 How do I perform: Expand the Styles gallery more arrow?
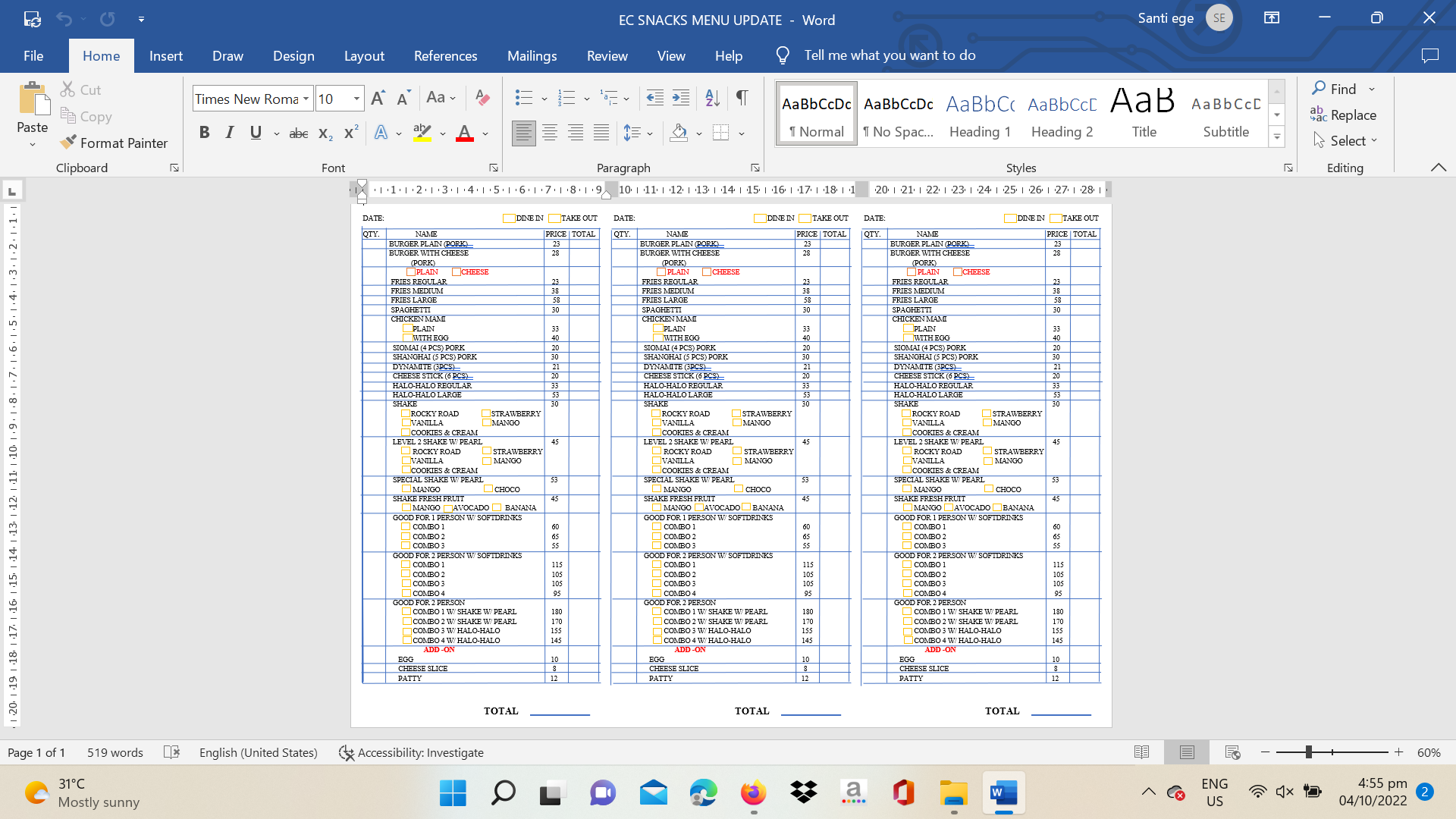click(x=1277, y=137)
